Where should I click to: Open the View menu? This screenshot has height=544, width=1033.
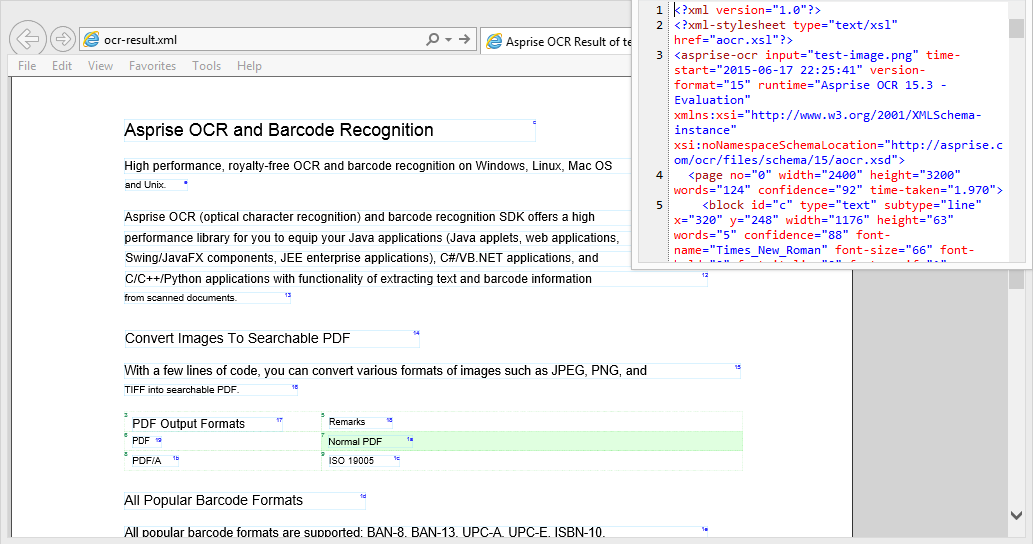pyautogui.click(x=100, y=66)
